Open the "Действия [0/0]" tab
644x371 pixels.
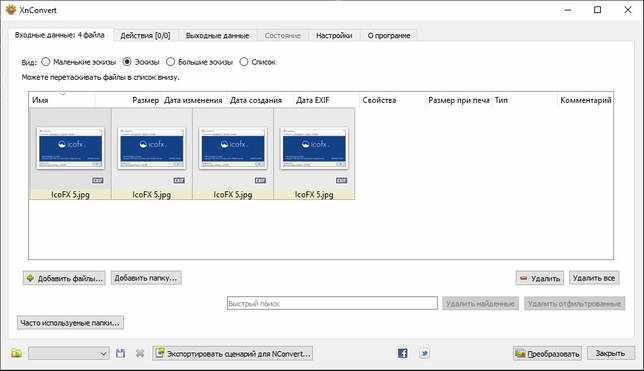pyautogui.click(x=145, y=36)
